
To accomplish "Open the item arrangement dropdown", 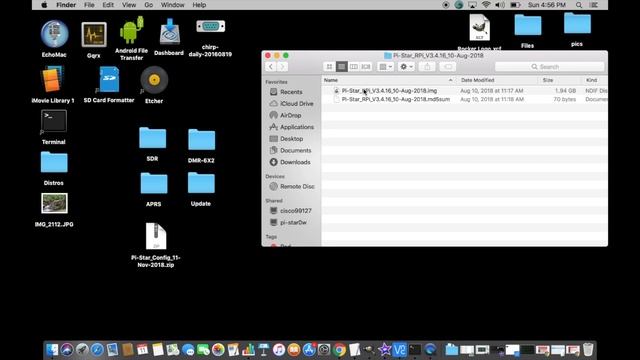I will (385, 67).
